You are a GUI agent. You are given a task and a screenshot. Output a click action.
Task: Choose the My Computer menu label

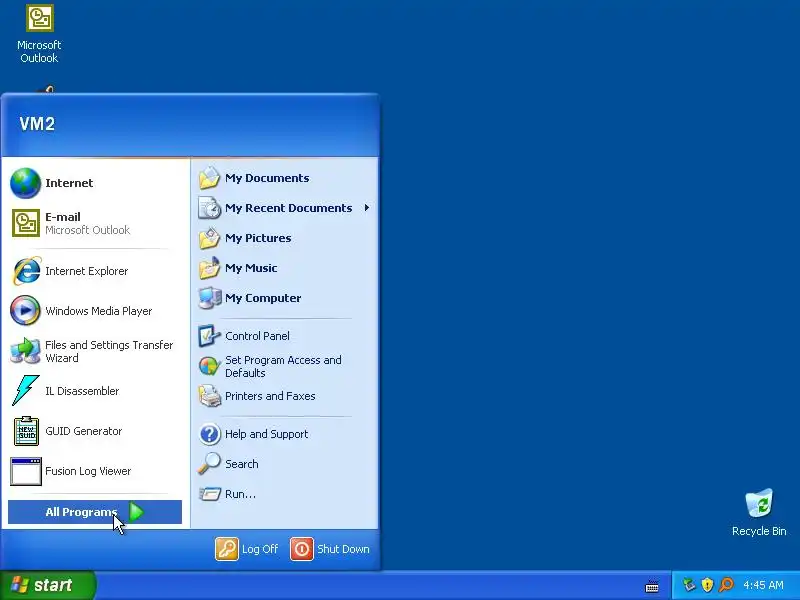point(263,298)
